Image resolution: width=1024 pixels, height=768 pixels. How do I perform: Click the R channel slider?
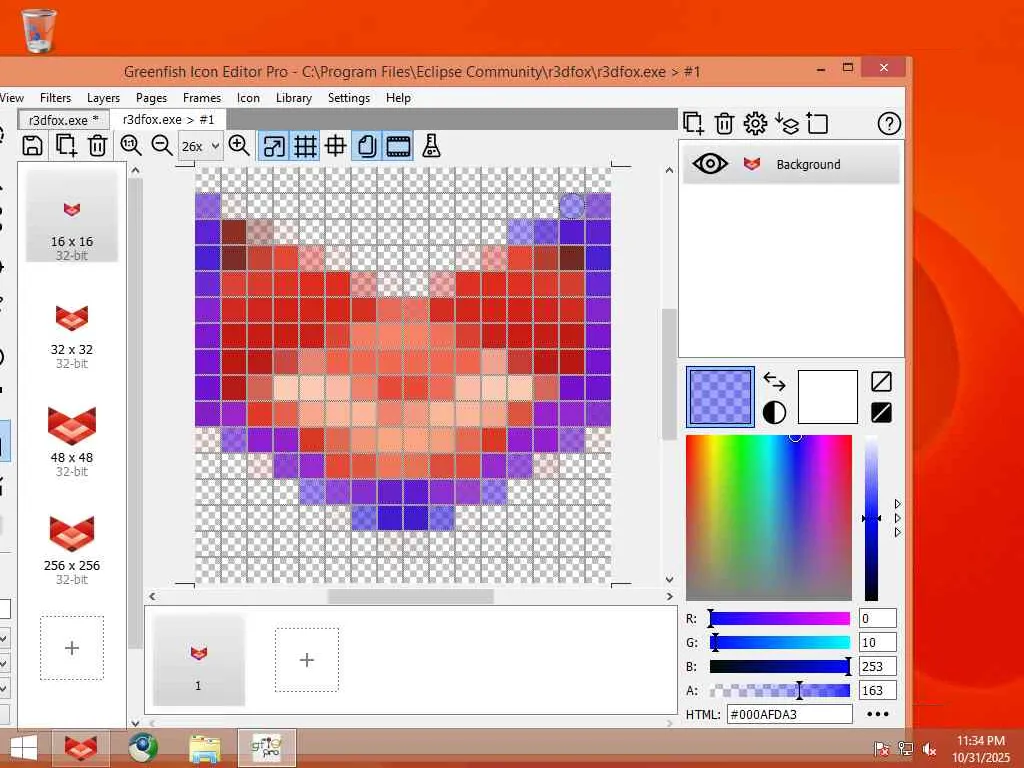point(780,618)
